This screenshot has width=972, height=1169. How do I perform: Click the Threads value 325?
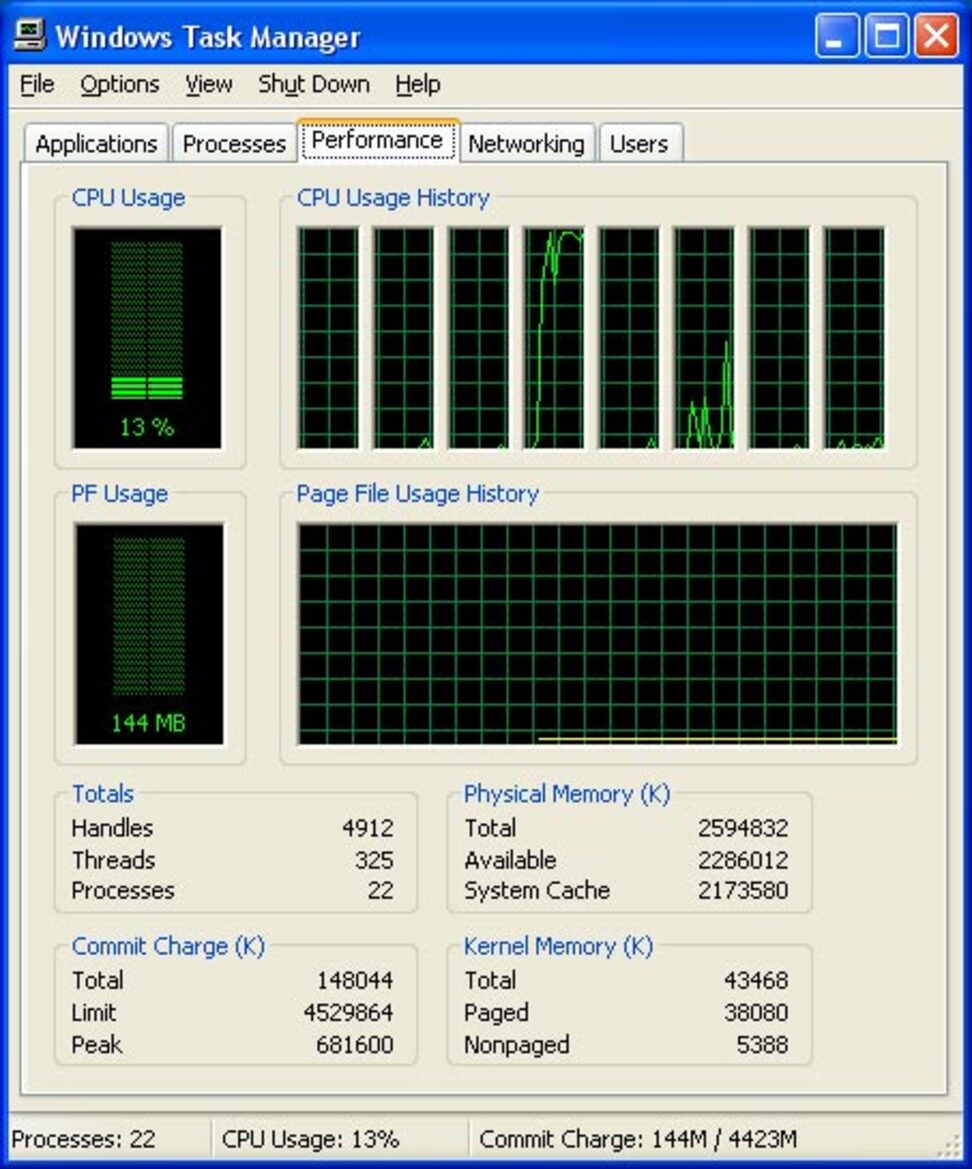373,860
